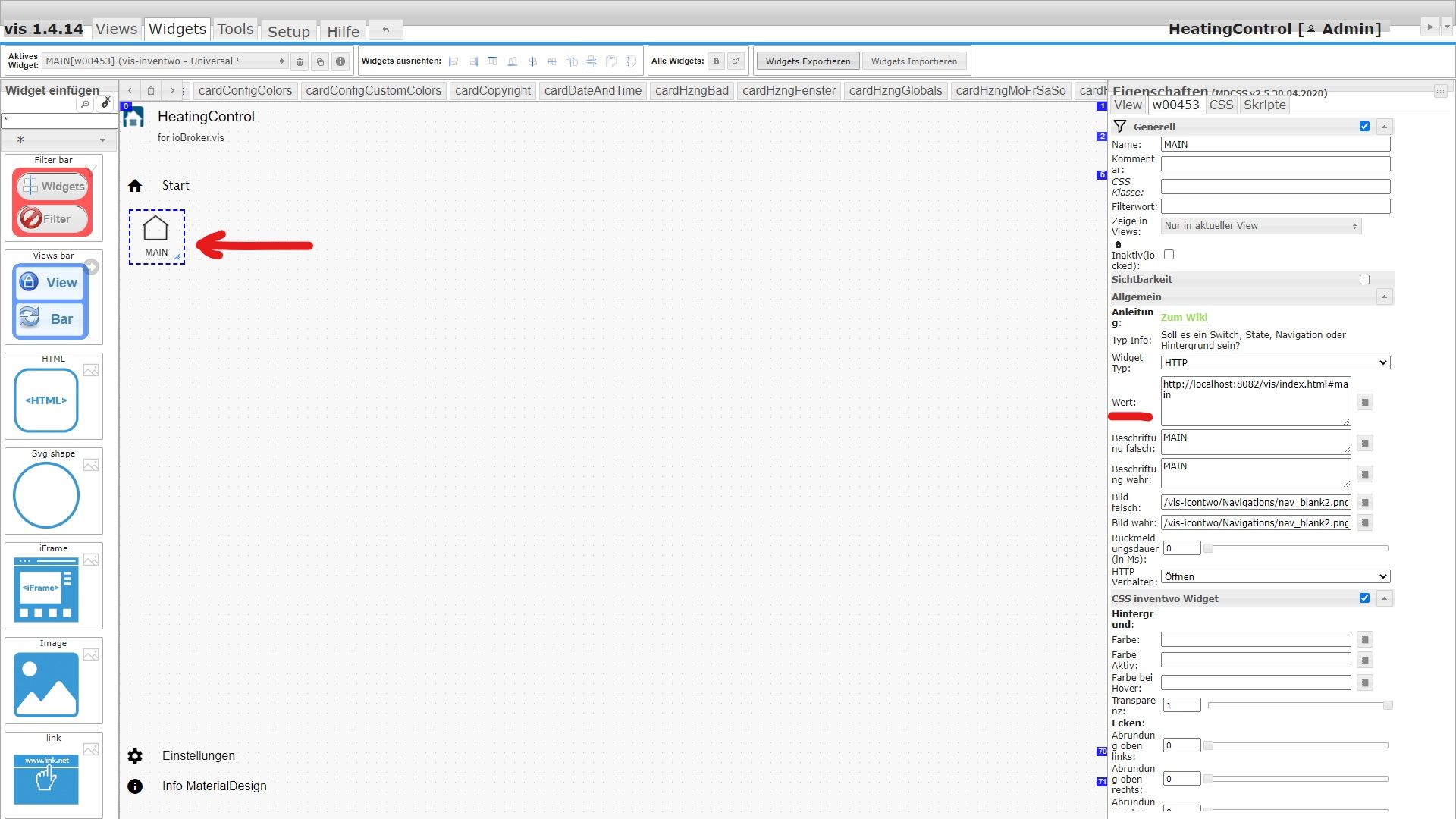Select the link widget from sidebar

click(x=47, y=779)
